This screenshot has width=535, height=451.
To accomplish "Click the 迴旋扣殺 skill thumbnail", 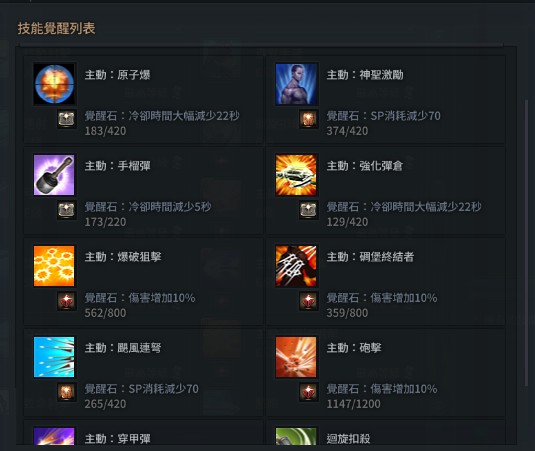I will click(x=296, y=436).
